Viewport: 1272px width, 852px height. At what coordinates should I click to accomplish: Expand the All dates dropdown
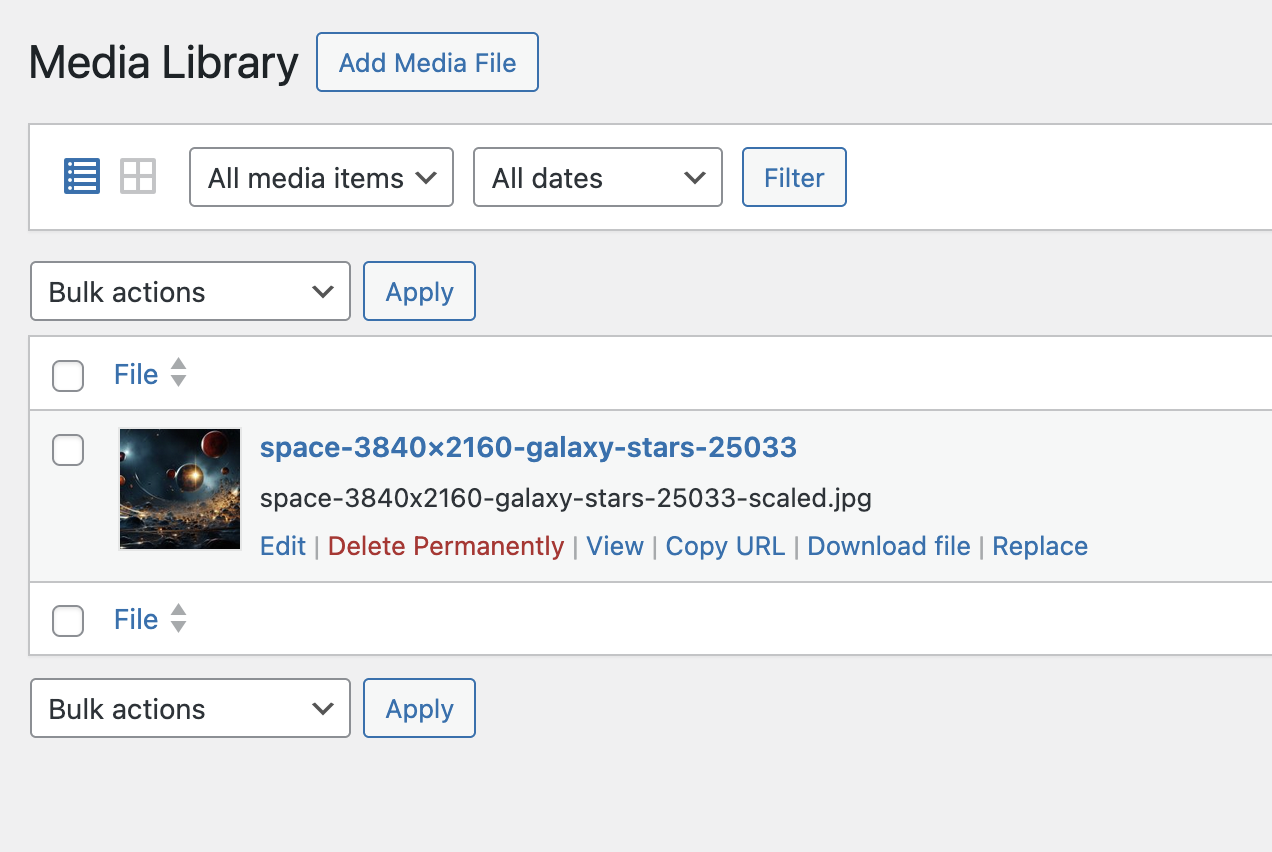click(x=597, y=178)
